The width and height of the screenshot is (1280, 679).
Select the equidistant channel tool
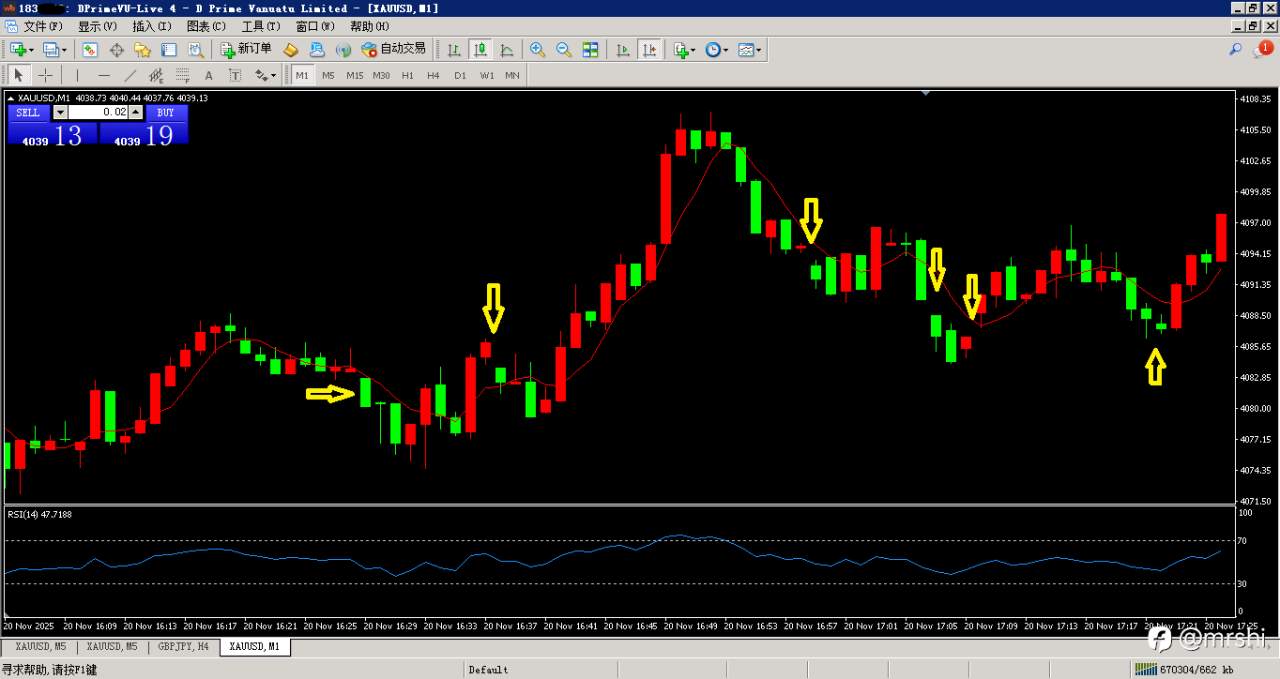tap(156, 75)
